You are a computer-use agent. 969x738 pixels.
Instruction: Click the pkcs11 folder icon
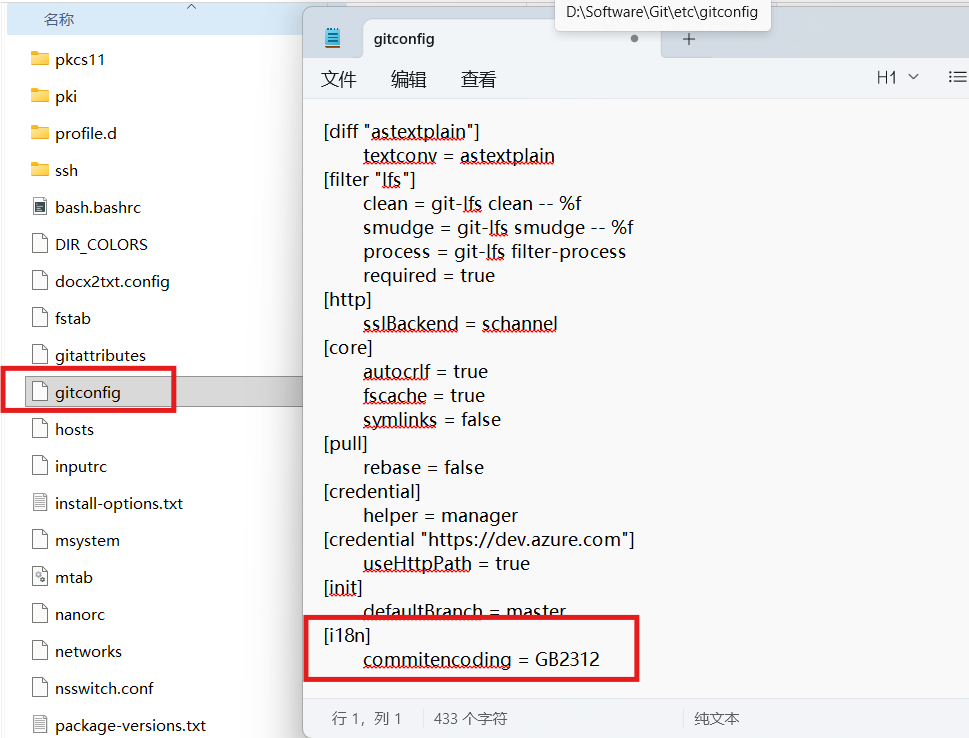(x=40, y=59)
